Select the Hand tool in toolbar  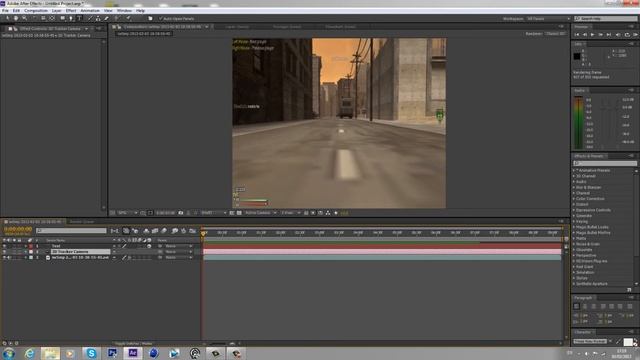16,18
